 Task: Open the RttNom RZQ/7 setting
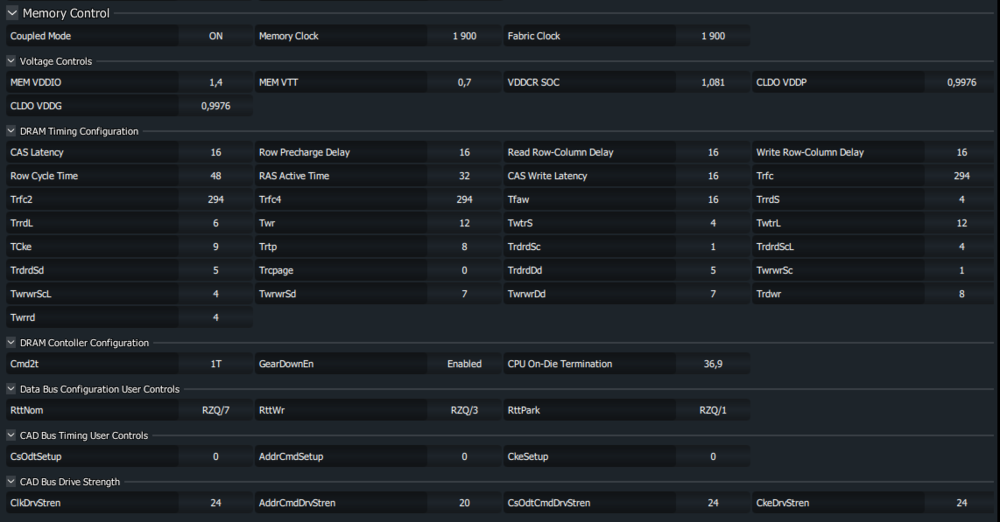pos(216,410)
